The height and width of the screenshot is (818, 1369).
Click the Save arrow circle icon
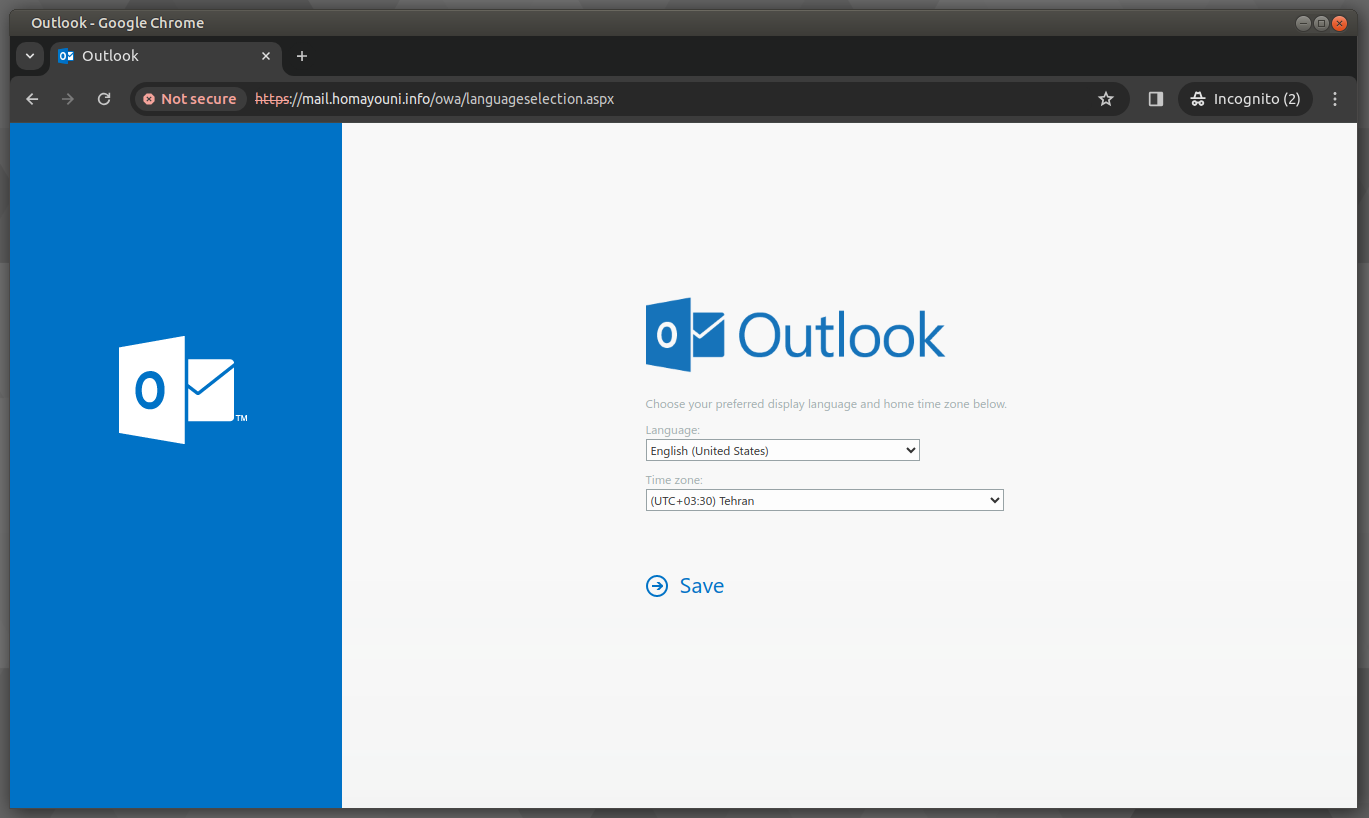657,586
